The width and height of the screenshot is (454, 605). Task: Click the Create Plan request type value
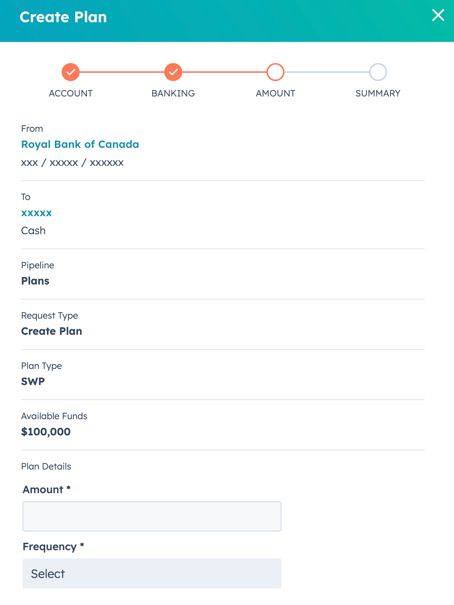(x=52, y=331)
